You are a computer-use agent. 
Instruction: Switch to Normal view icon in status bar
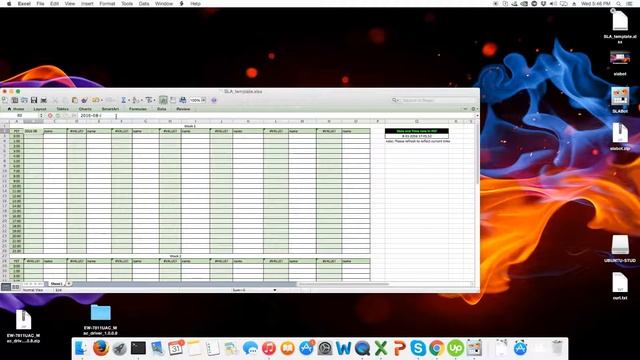pyautogui.click(x=6, y=287)
